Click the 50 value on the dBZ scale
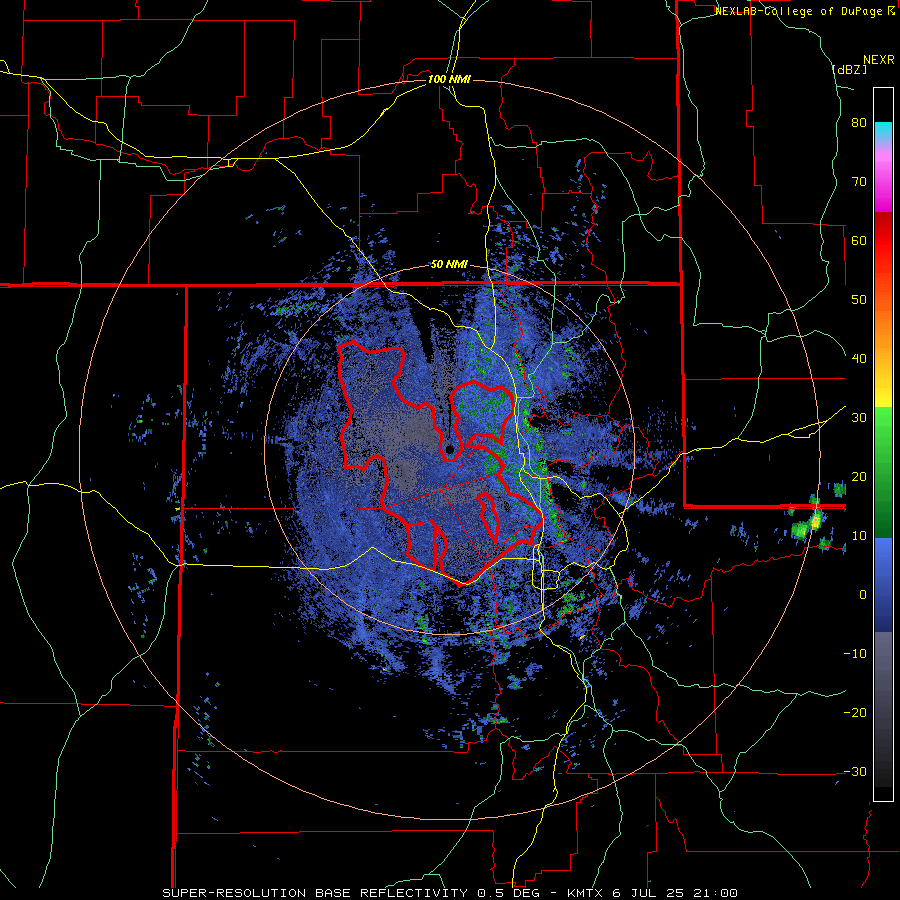900x900 pixels. click(x=859, y=300)
